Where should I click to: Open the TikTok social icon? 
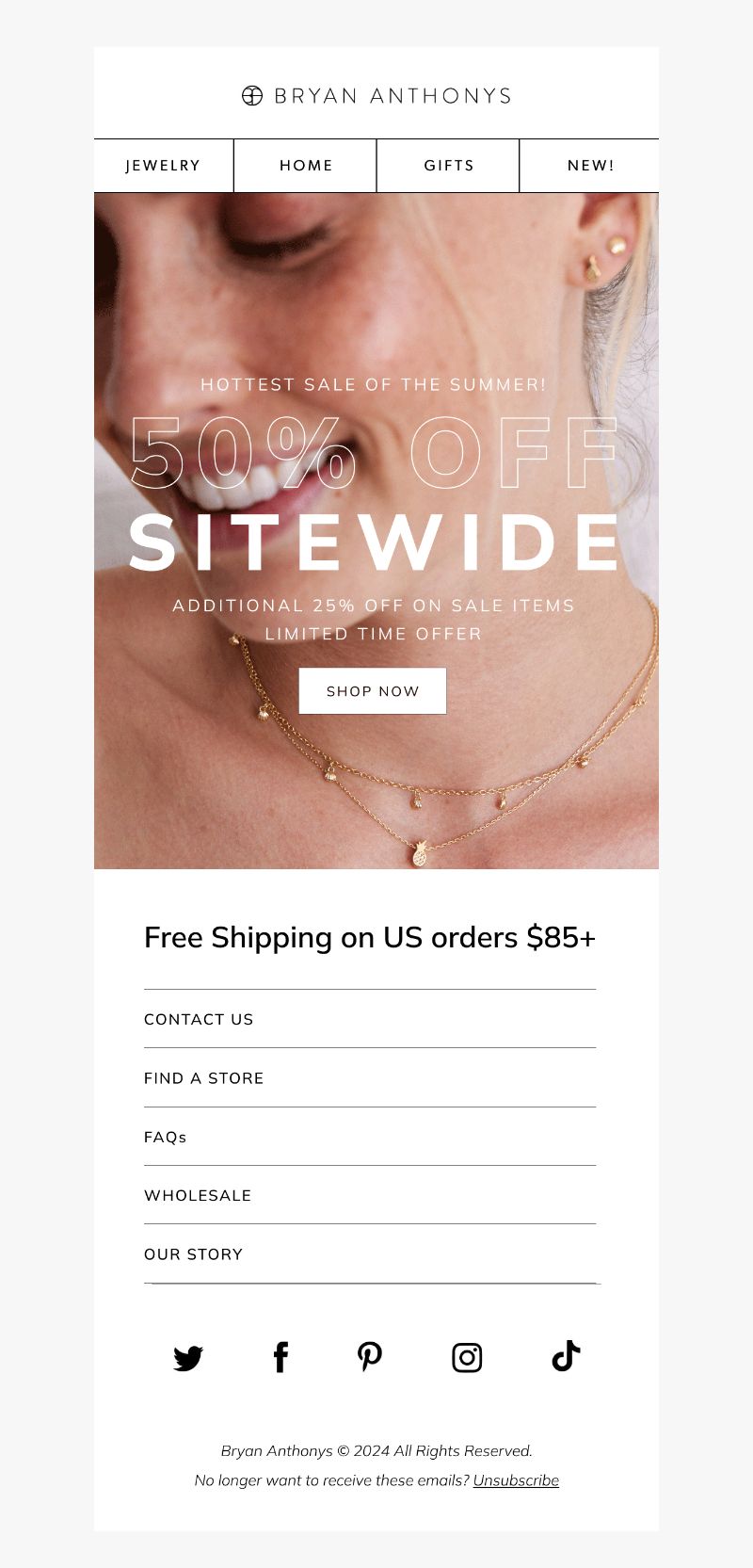coord(566,1356)
